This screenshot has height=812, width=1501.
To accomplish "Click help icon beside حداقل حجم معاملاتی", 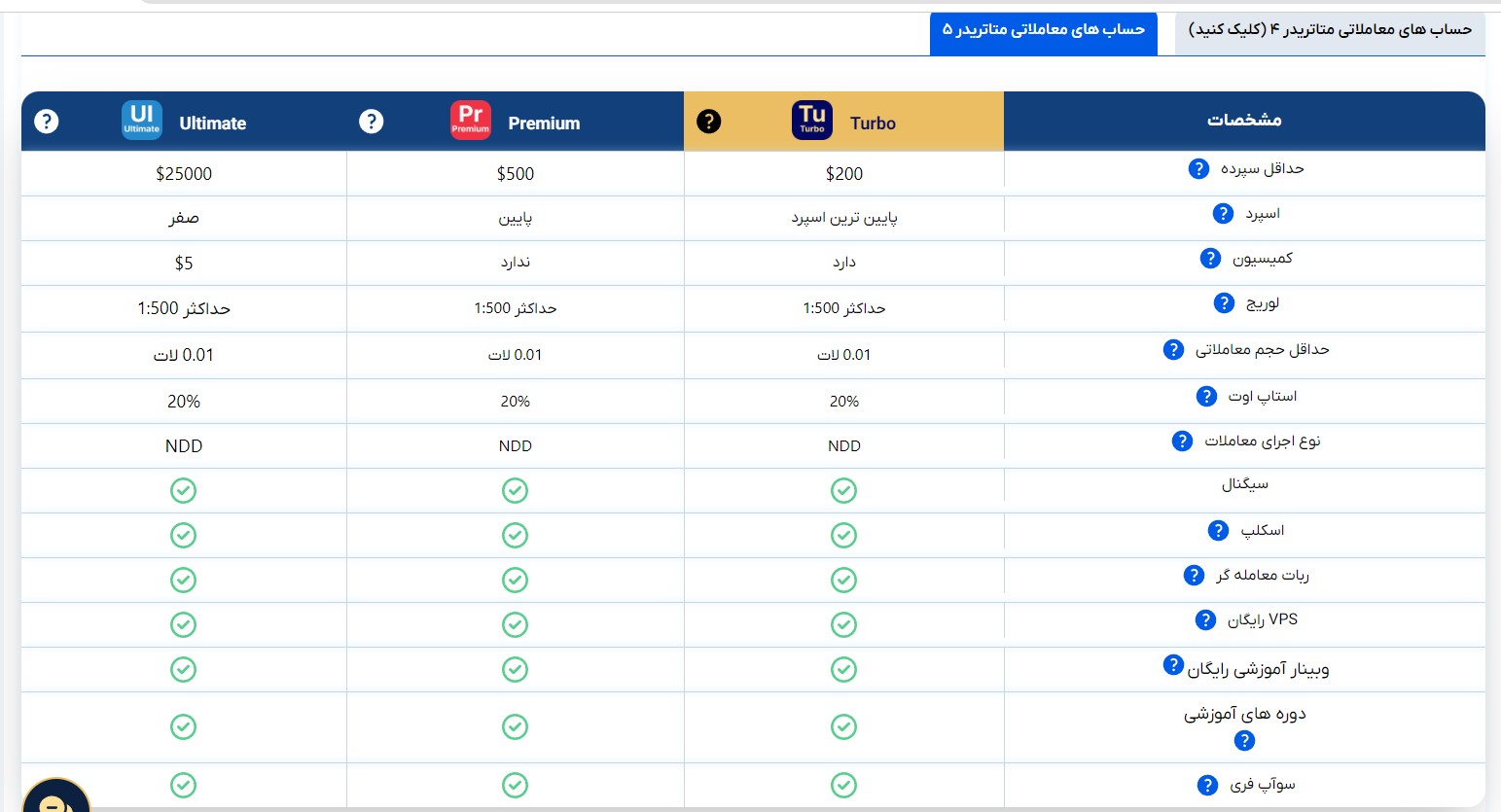I will (1174, 350).
